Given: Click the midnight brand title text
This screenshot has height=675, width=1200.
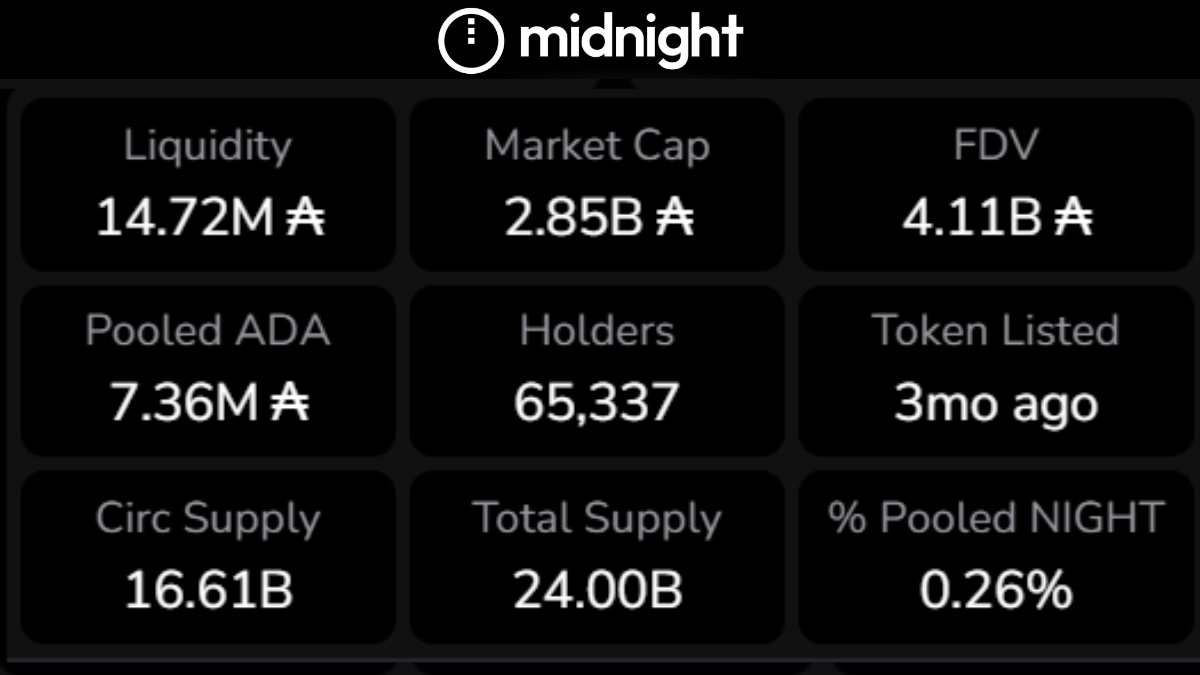Looking at the screenshot, I should tap(631, 39).
